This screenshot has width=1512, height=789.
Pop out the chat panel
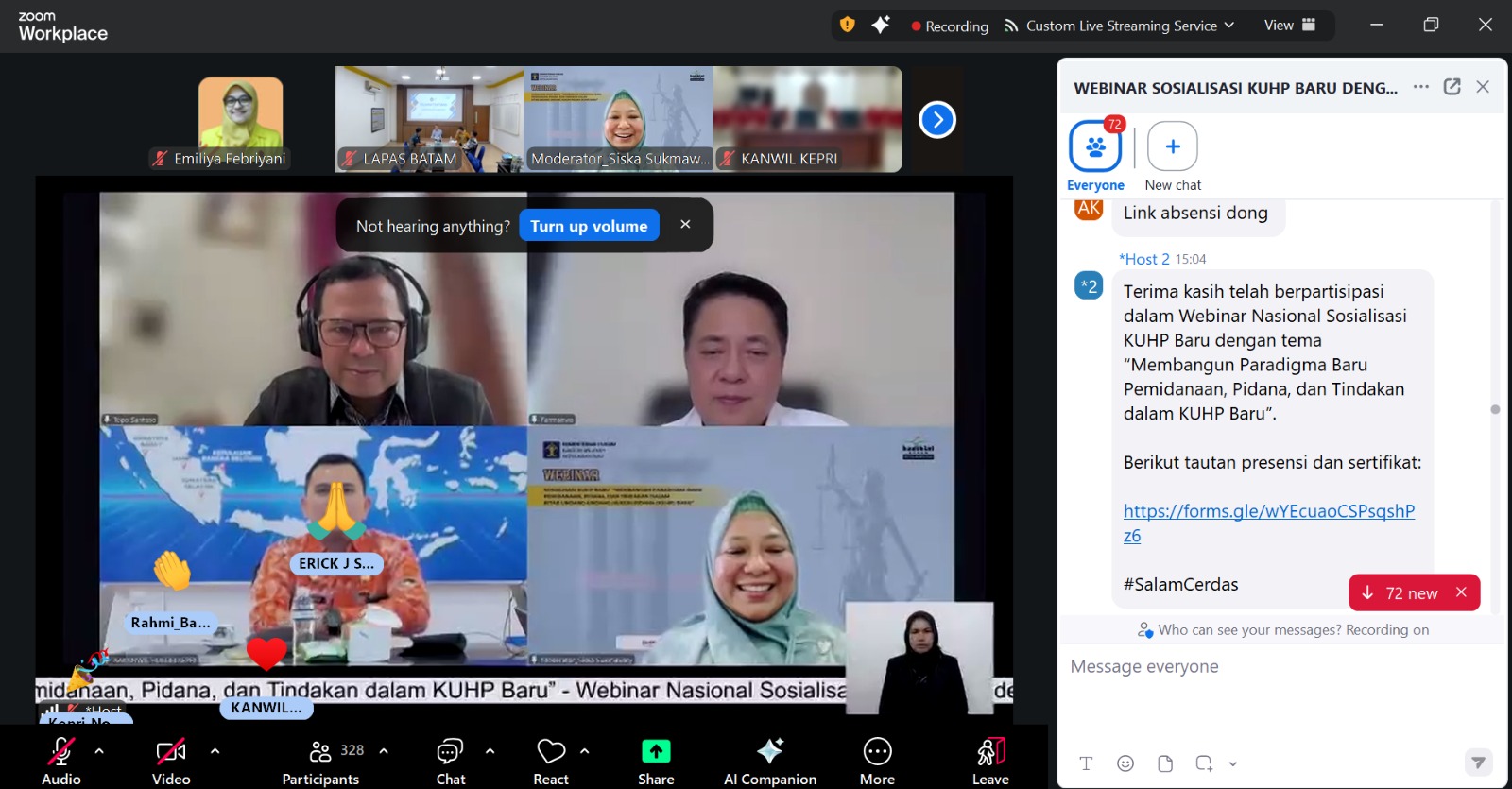1452,87
